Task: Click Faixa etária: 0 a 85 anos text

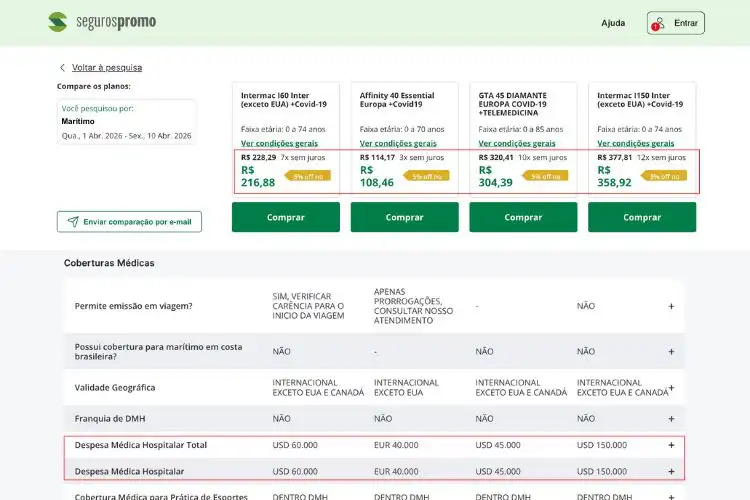Action: pos(520,129)
